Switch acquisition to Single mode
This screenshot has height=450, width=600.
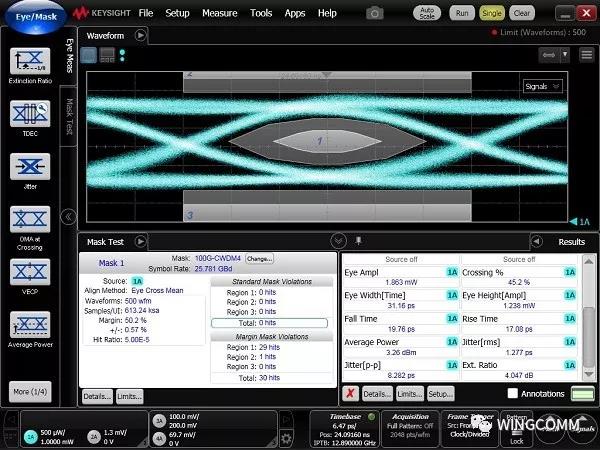(491, 13)
